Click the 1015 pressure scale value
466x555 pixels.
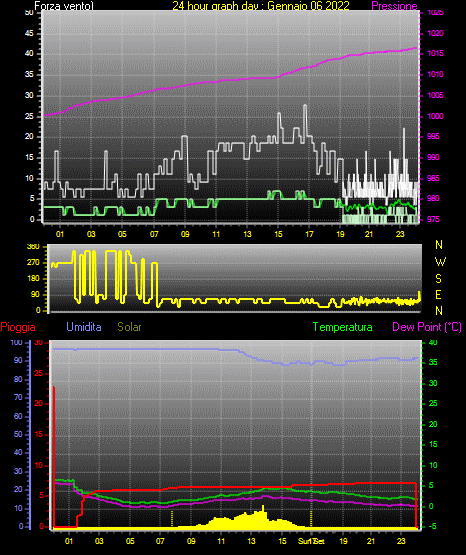click(435, 53)
